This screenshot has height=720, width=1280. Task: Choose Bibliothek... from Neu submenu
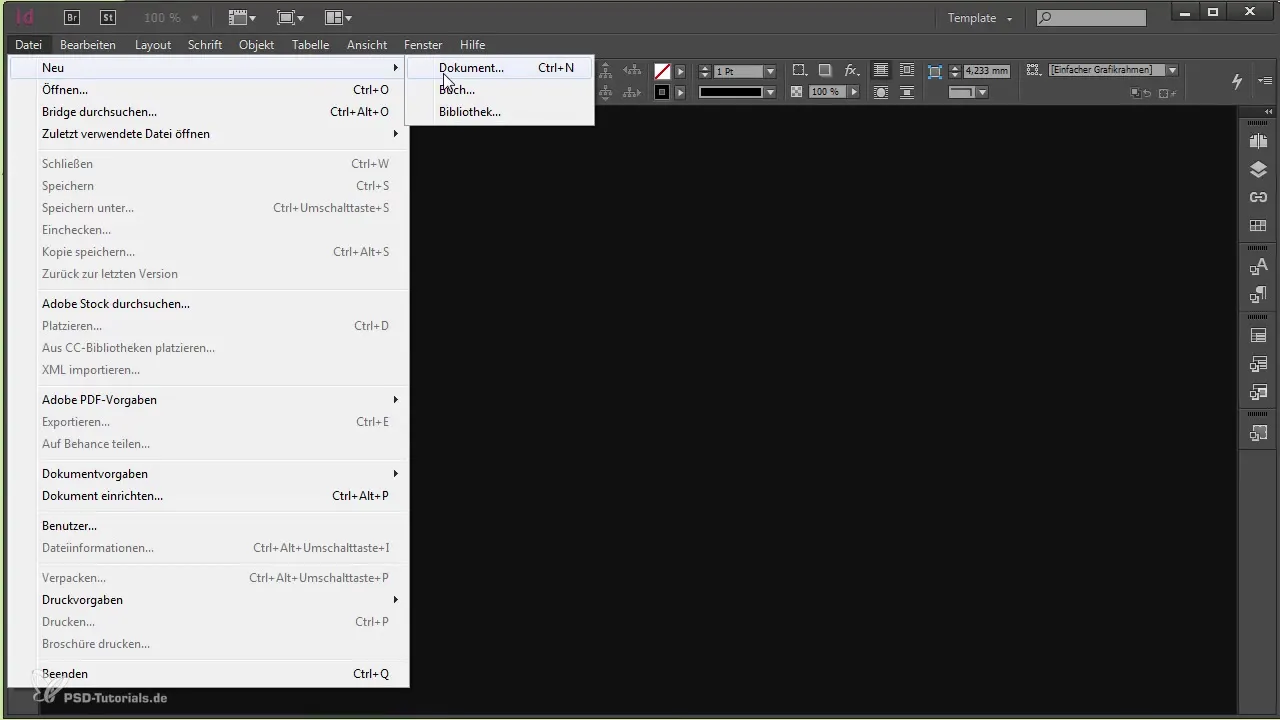(499, 112)
